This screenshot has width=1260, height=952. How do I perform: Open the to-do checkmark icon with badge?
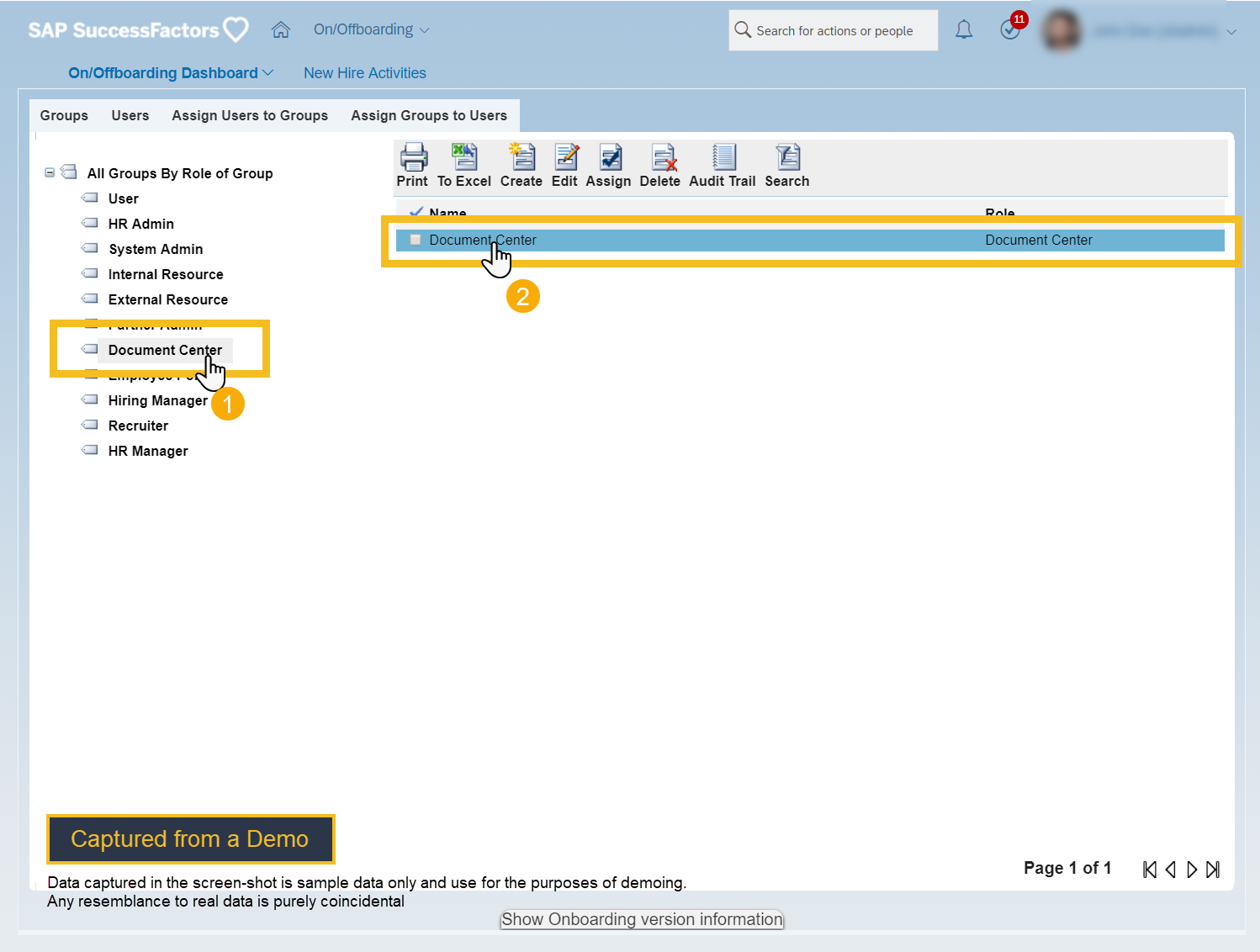[x=1011, y=29]
